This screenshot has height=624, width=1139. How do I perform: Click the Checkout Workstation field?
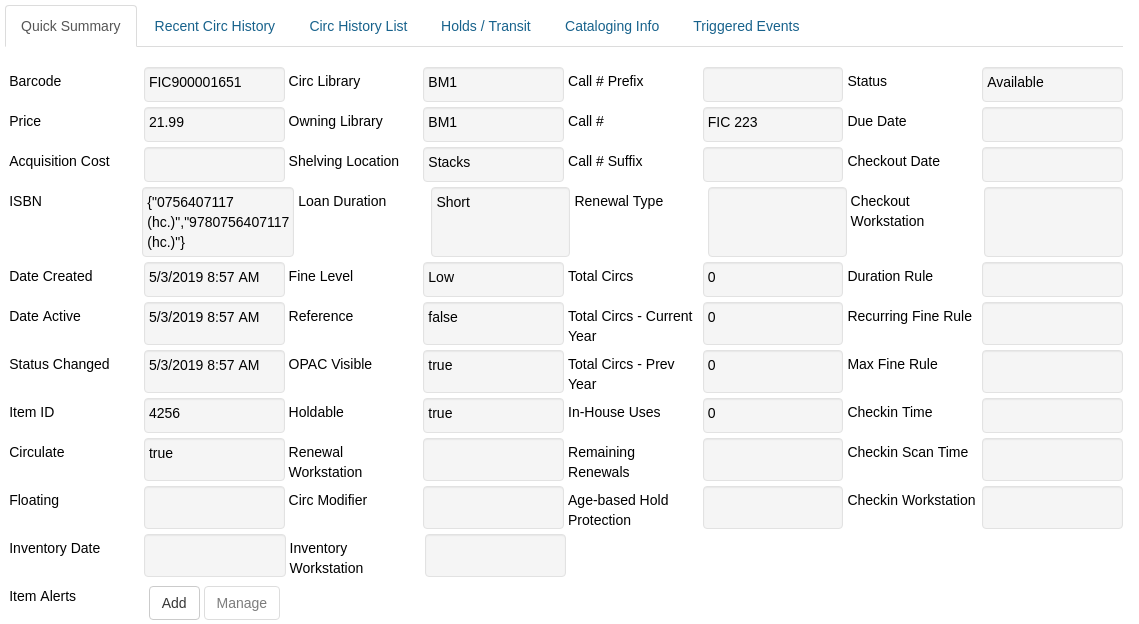tap(1051, 221)
